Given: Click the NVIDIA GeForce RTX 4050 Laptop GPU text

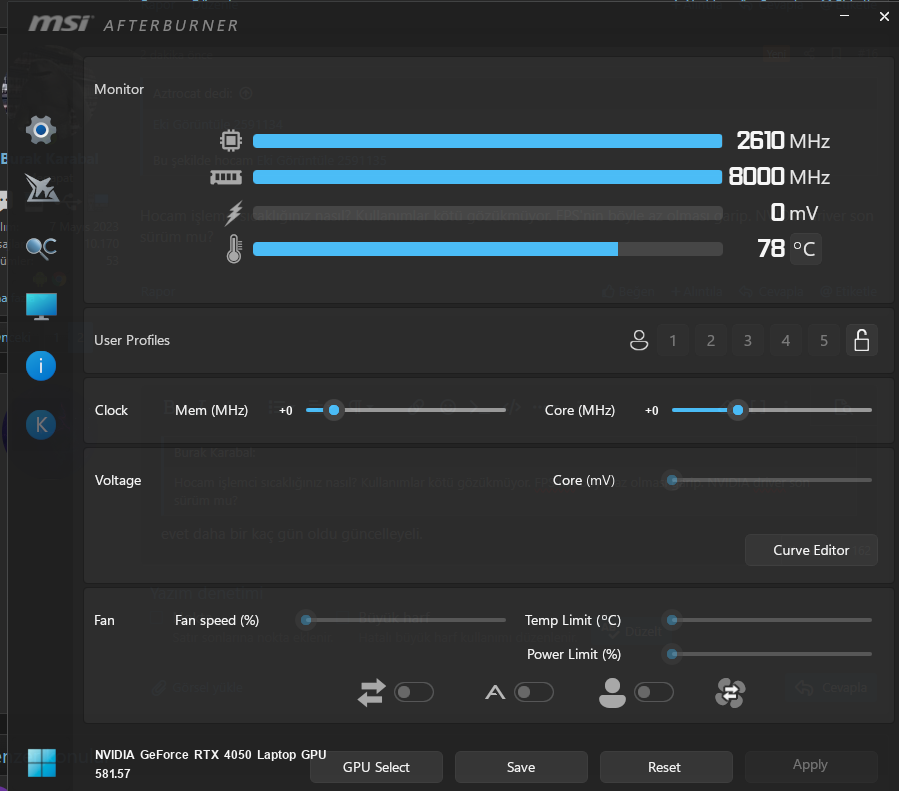Looking at the screenshot, I should click(210, 754).
